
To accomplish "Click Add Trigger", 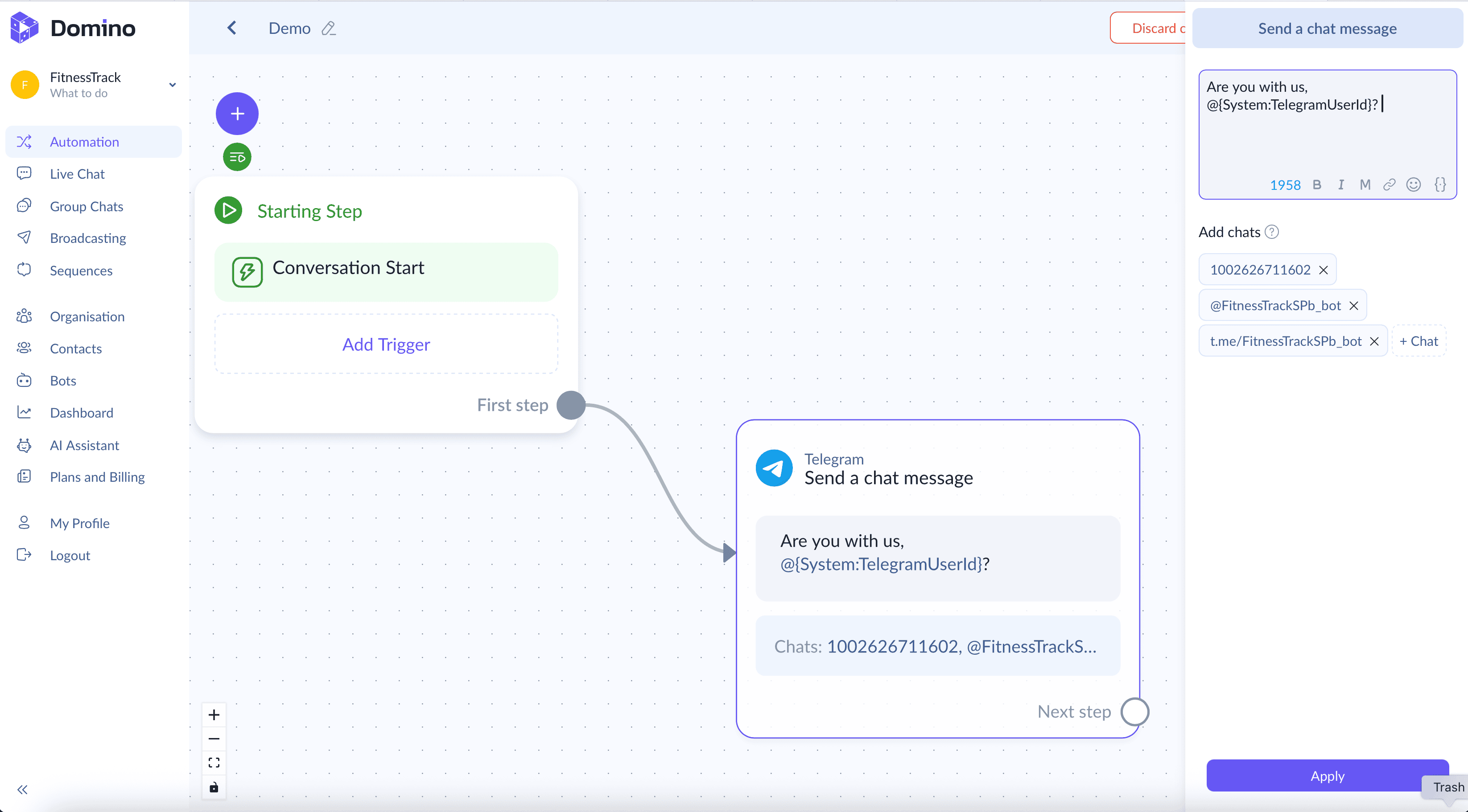I will 386,344.
